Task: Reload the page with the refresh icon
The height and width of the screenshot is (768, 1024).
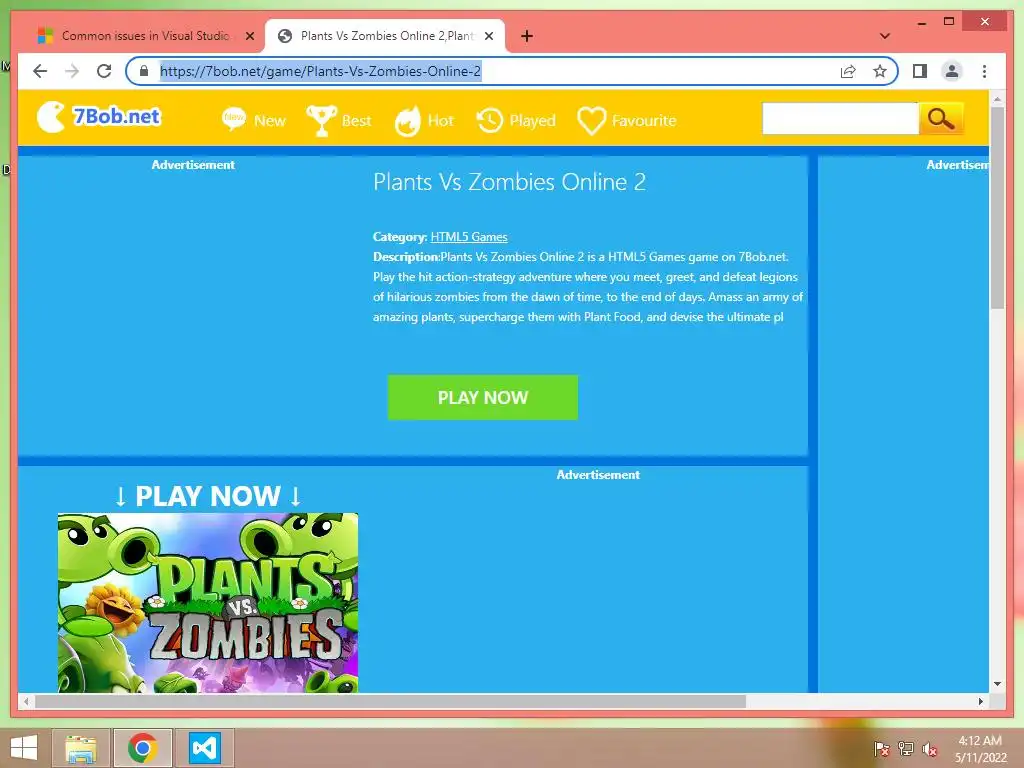Action: click(104, 71)
